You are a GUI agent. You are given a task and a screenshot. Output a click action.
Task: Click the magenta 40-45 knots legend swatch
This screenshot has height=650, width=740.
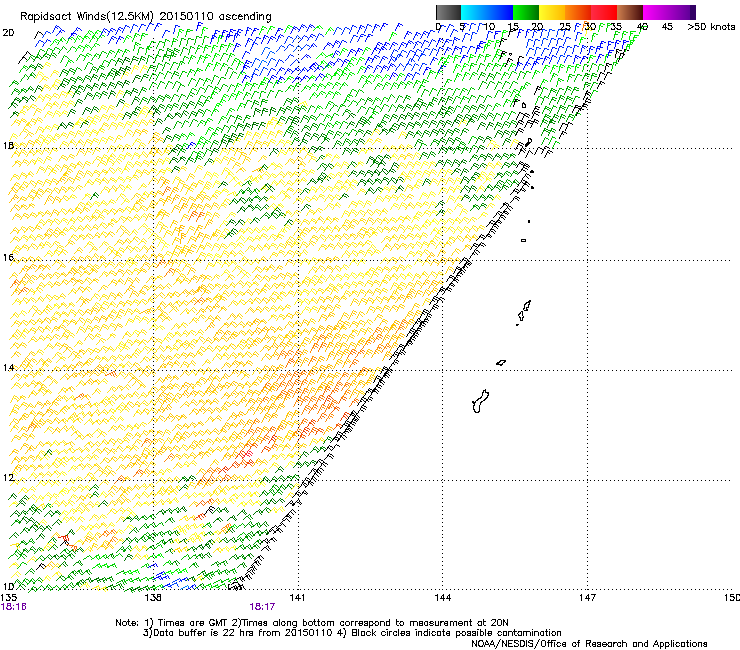pos(656,12)
